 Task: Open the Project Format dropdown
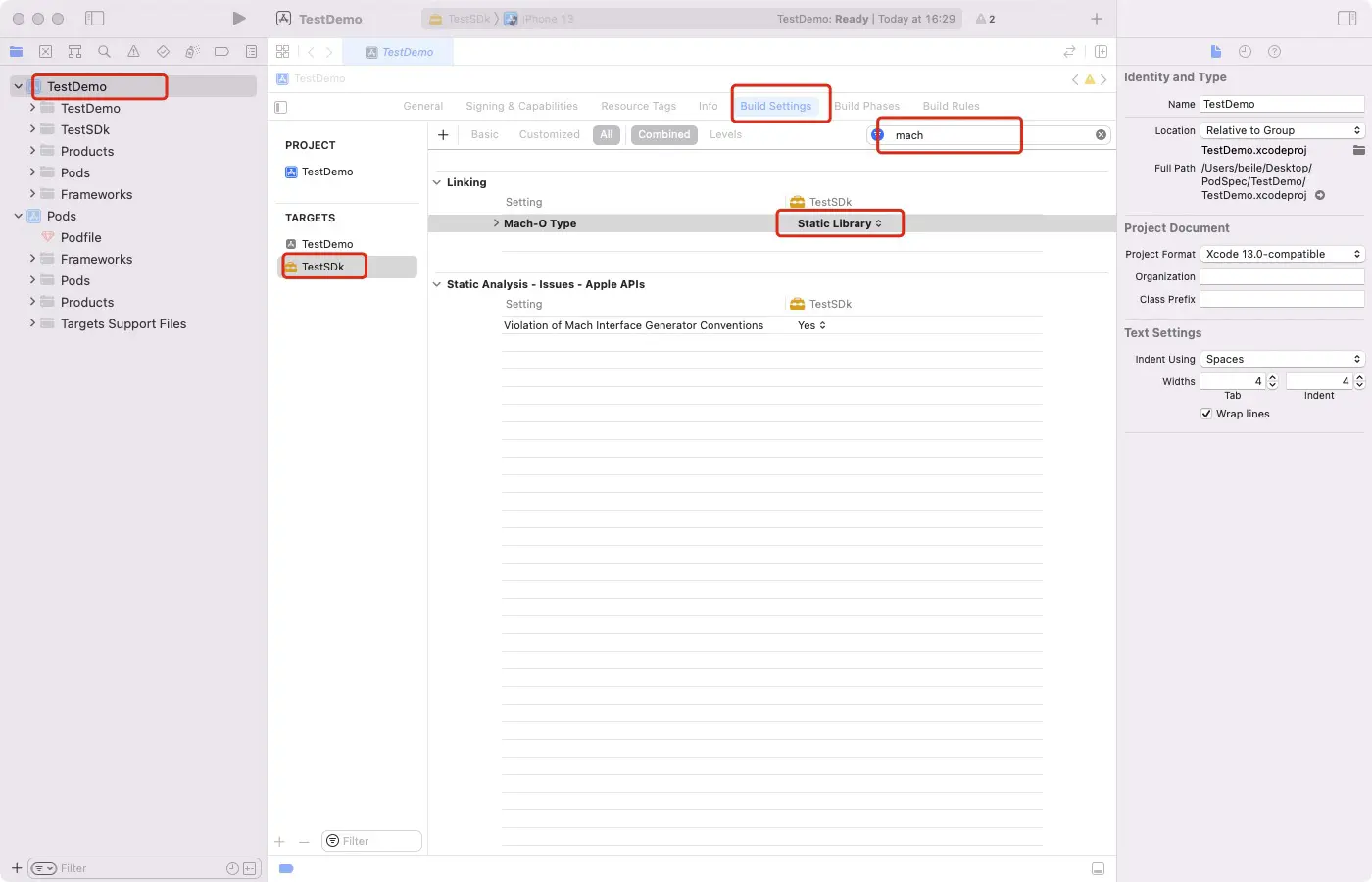(x=1282, y=254)
